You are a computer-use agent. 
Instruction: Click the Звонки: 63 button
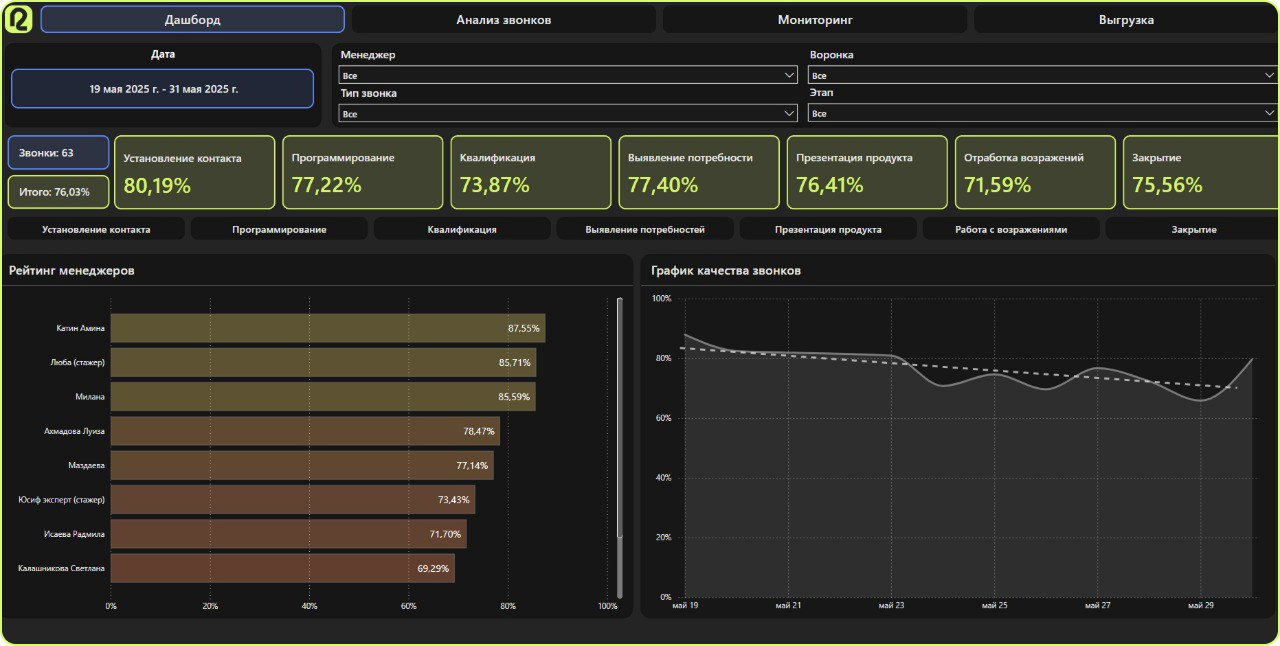coord(59,153)
